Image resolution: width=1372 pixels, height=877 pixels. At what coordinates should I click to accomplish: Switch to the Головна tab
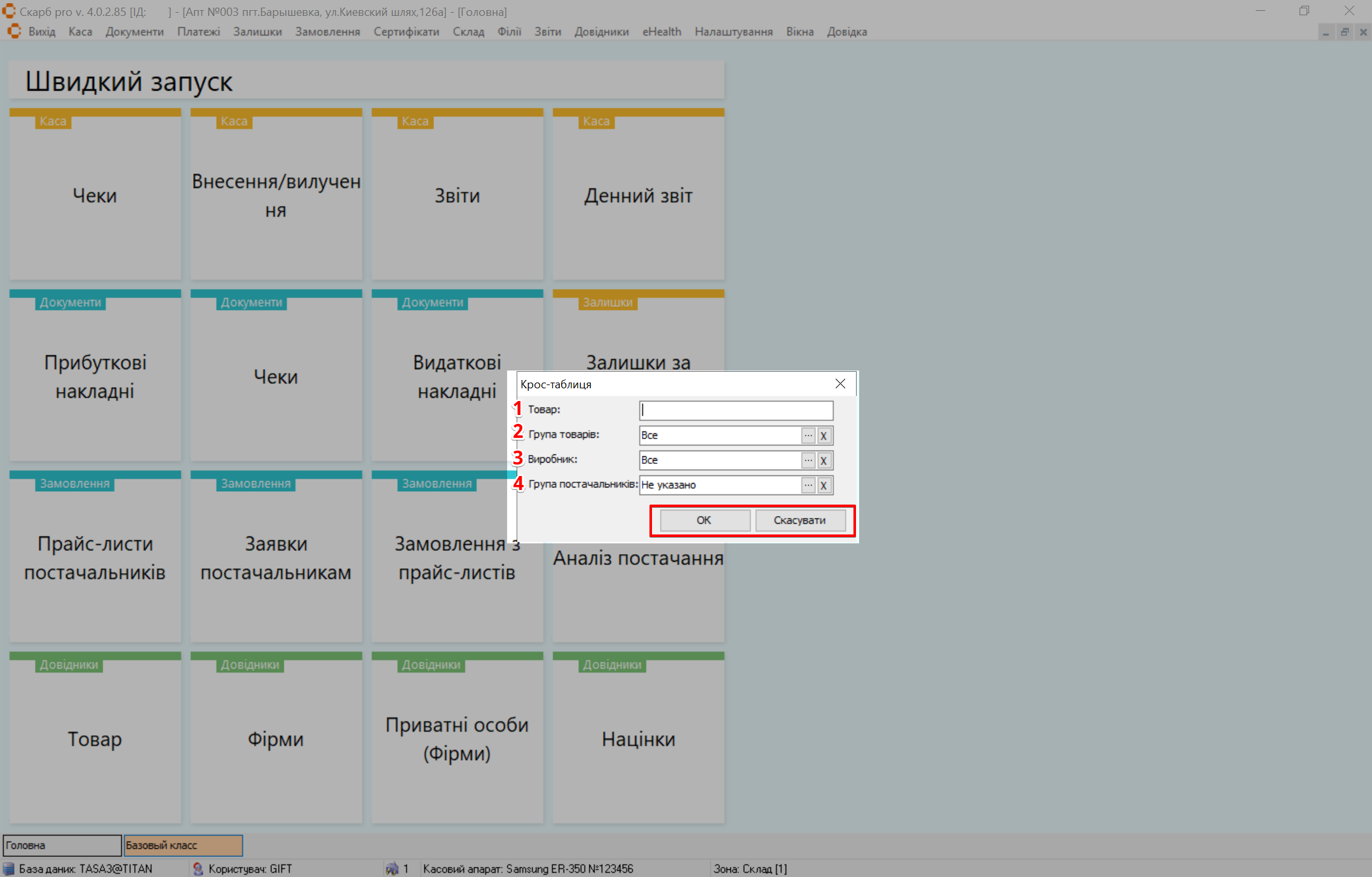point(62,845)
